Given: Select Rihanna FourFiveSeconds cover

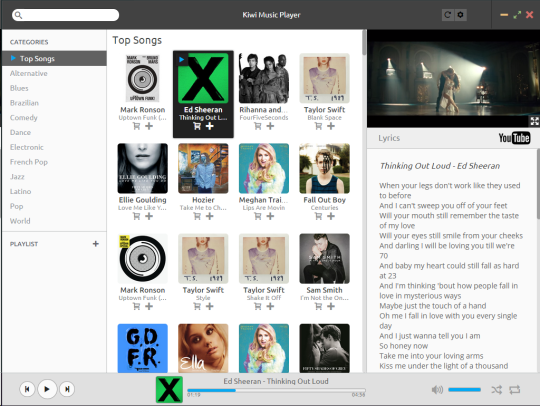Looking at the screenshot, I should [264, 78].
